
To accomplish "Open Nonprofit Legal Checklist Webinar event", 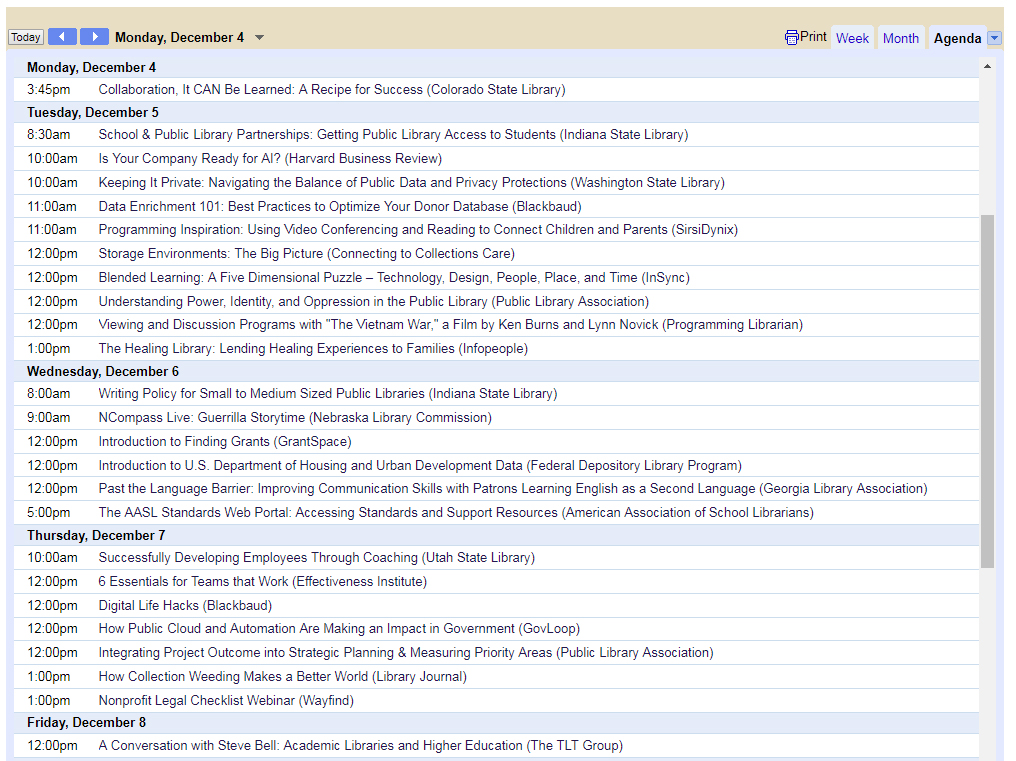I will (x=226, y=701).
